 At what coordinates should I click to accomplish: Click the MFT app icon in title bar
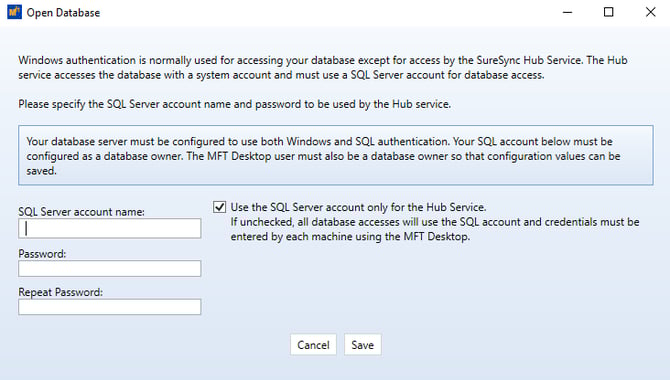(x=14, y=12)
